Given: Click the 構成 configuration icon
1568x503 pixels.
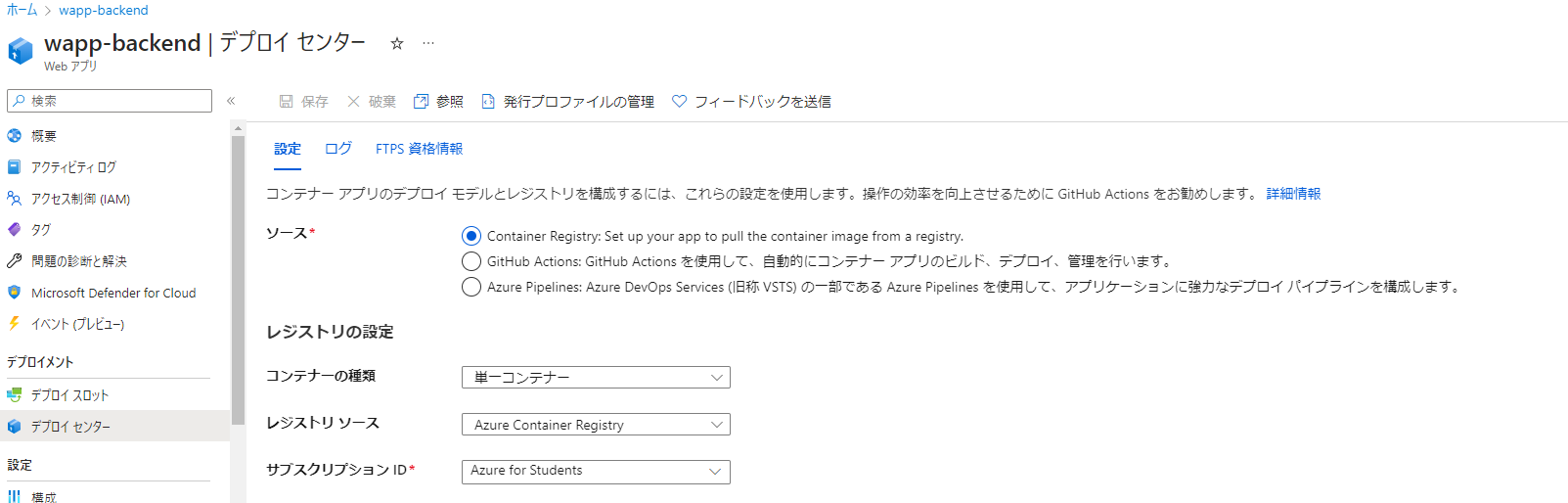Looking at the screenshot, I should [x=14, y=497].
